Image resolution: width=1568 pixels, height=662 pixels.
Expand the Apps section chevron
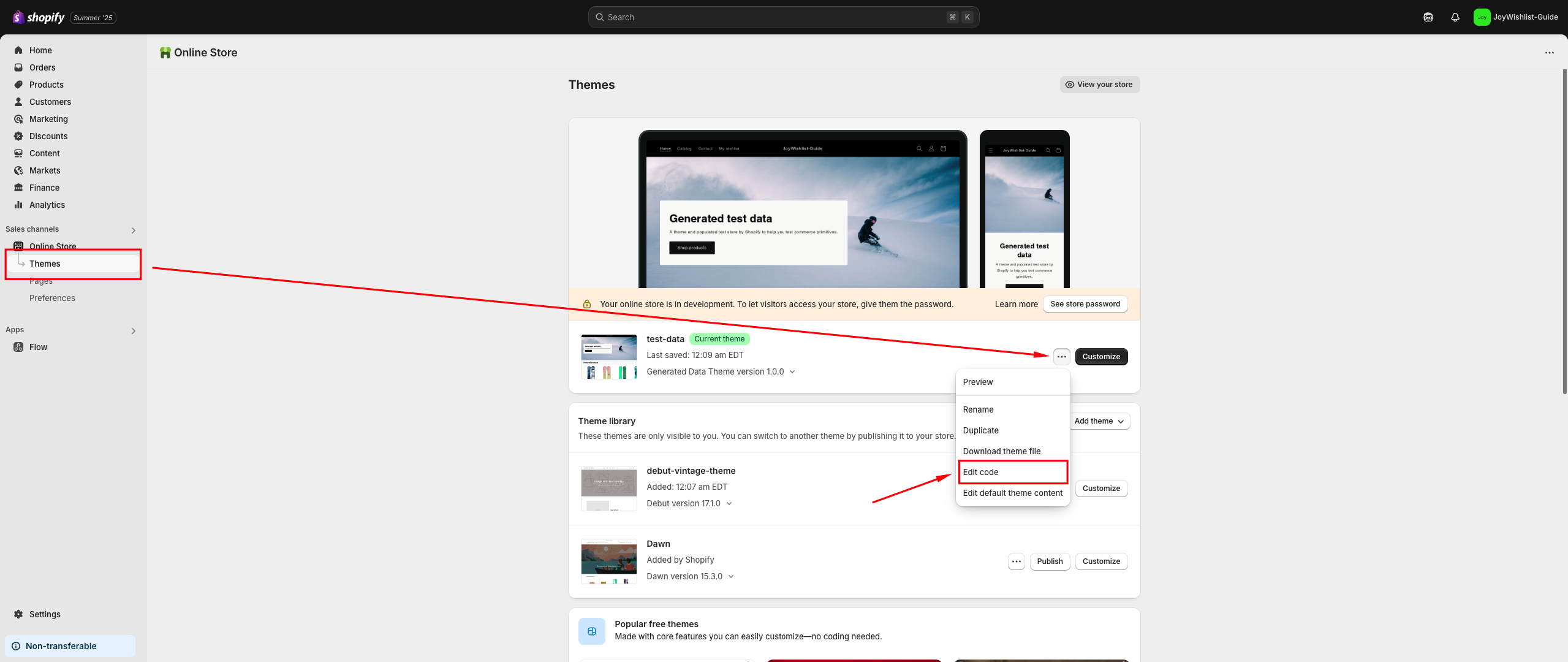pos(133,331)
